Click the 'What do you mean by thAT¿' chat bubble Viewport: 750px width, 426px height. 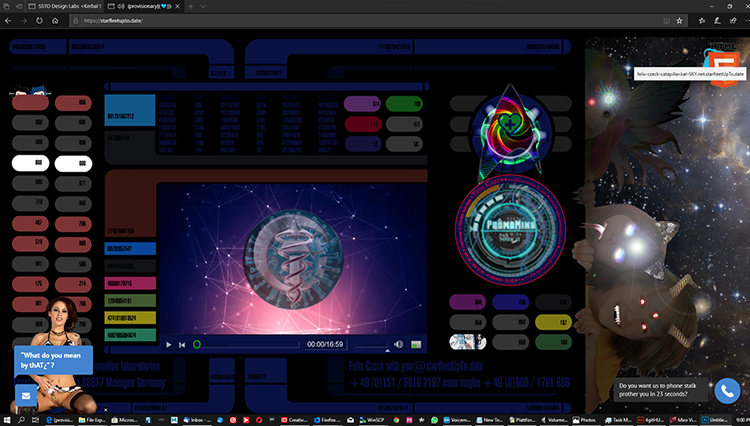pos(53,360)
